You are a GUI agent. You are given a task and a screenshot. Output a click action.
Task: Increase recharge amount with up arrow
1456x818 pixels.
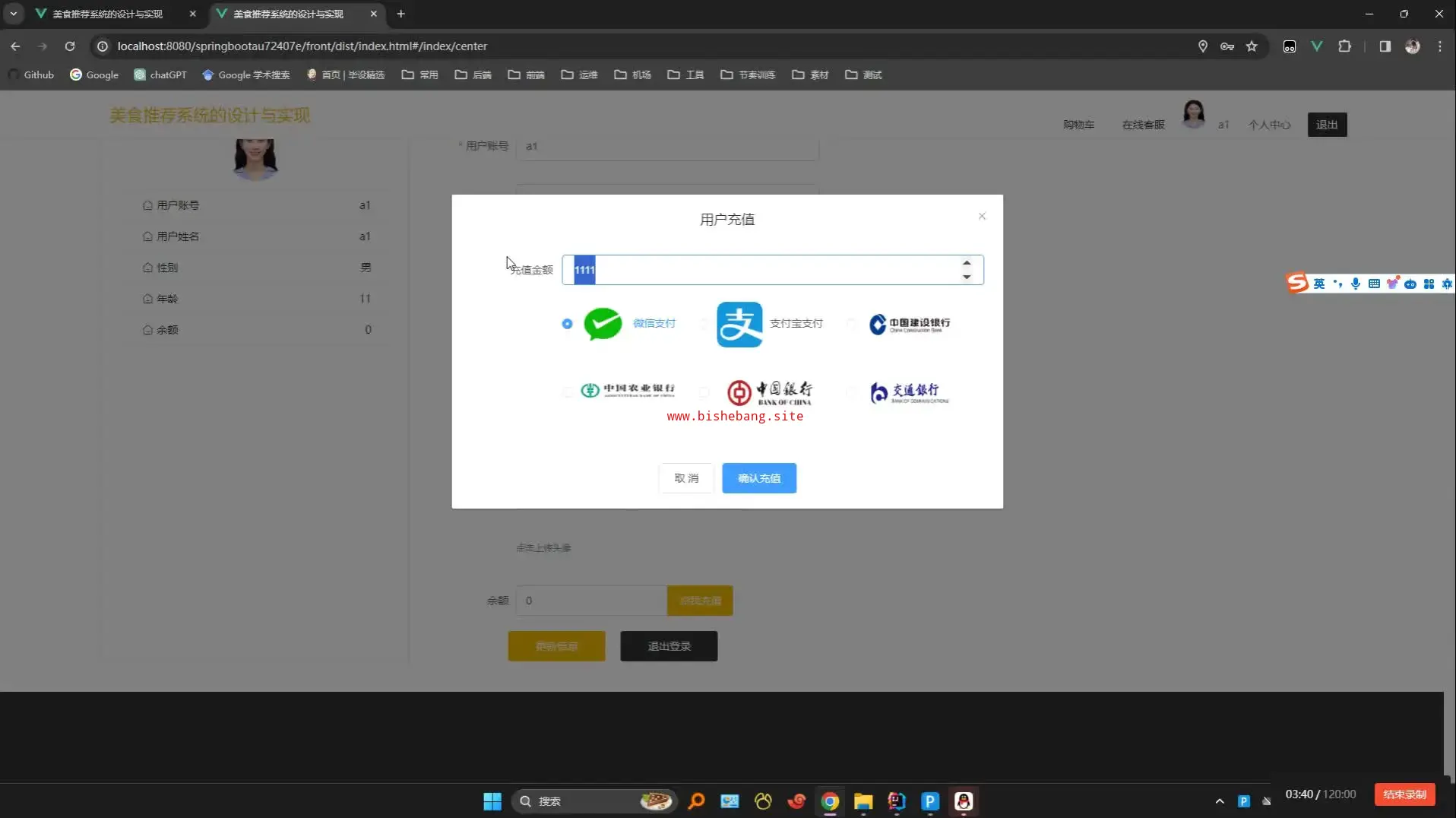click(x=967, y=263)
